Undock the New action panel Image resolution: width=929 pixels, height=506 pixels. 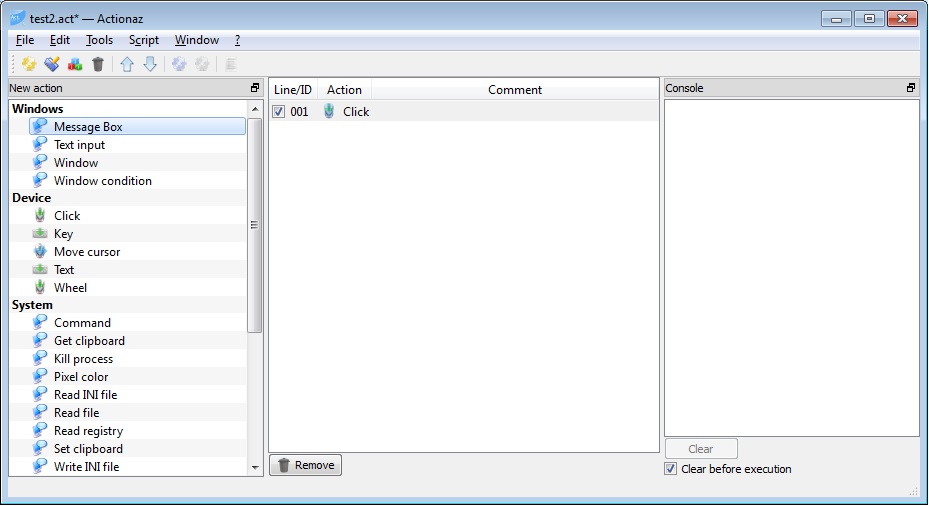[255, 88]
